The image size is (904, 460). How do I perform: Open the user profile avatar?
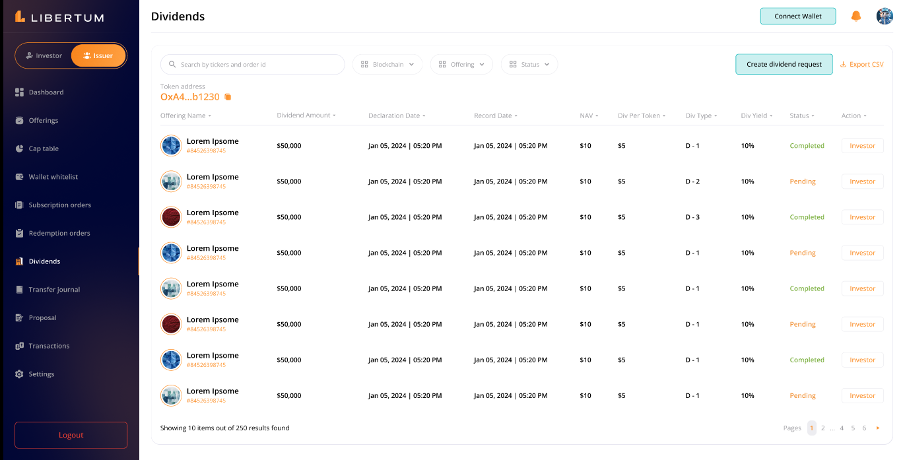click(x=884, y=16)
